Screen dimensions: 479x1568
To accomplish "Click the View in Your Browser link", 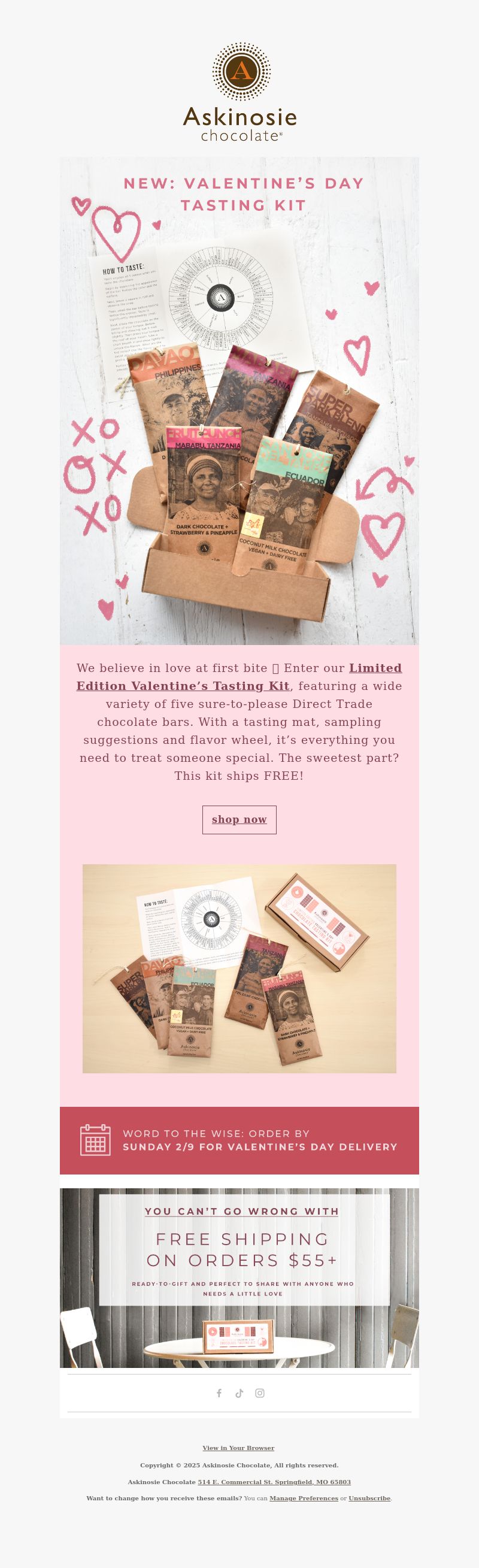I will coord(238,1448).
